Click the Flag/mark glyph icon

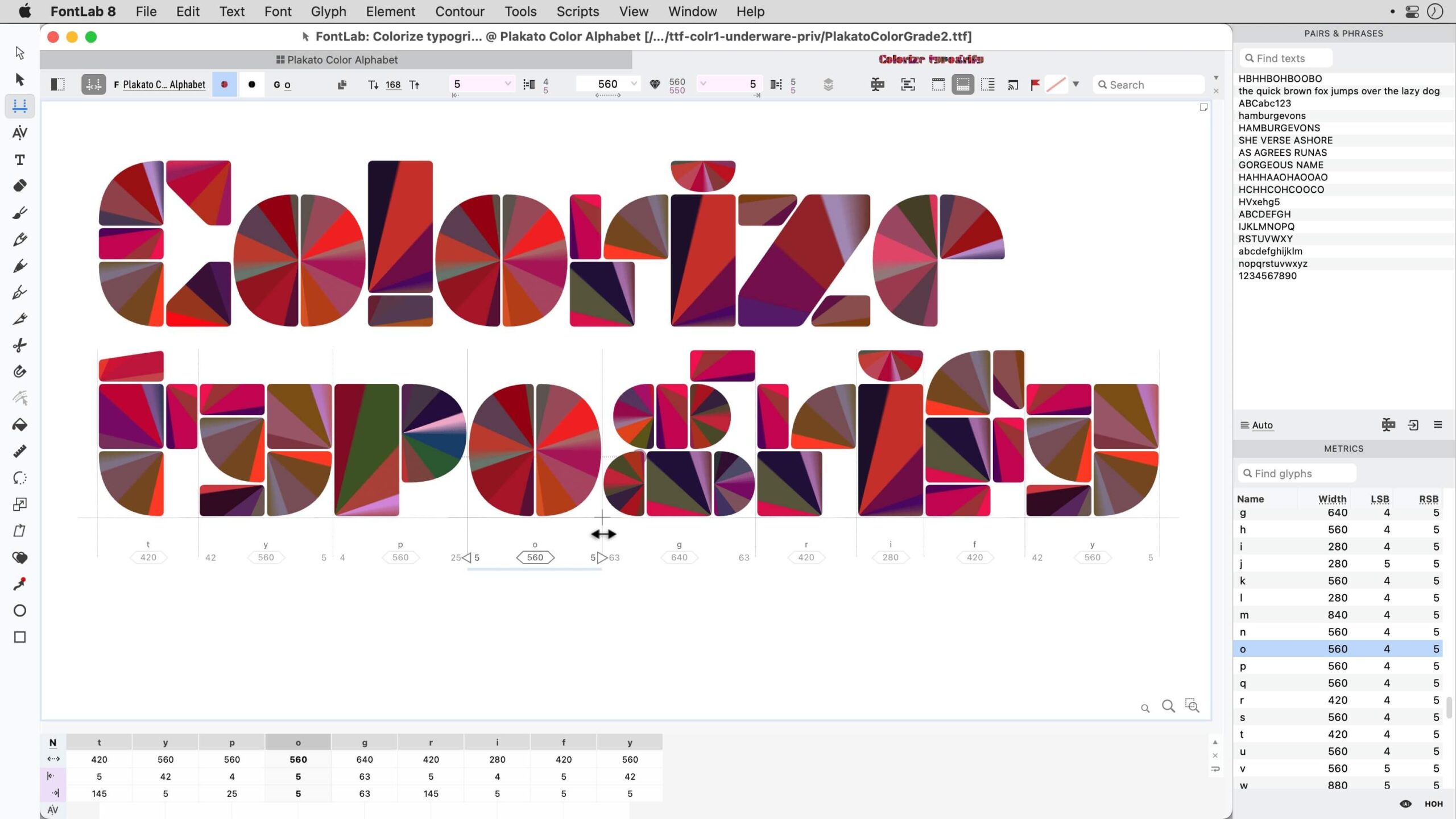coord(1034,84)
